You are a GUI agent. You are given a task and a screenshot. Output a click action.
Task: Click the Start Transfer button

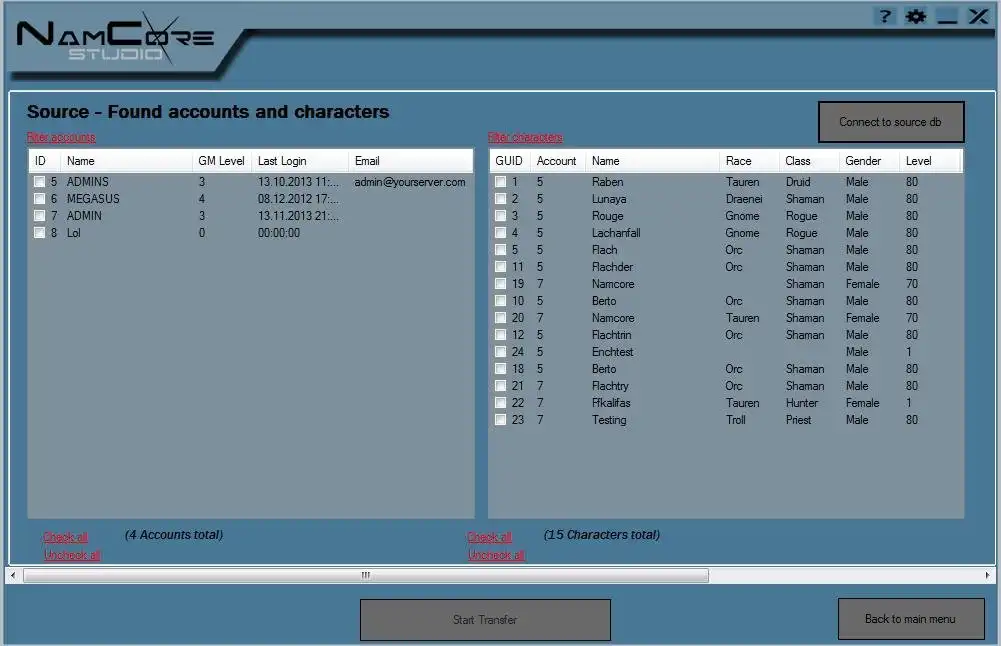pos(485,619)
